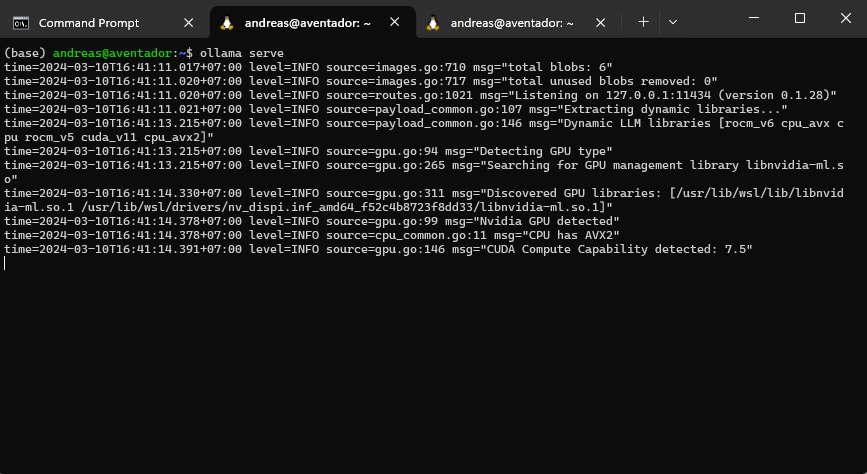Click 'source=cpu_common.go:11' text
This screenshot has width=867, height=474.
pyautogui.click(x=406, y=235)
